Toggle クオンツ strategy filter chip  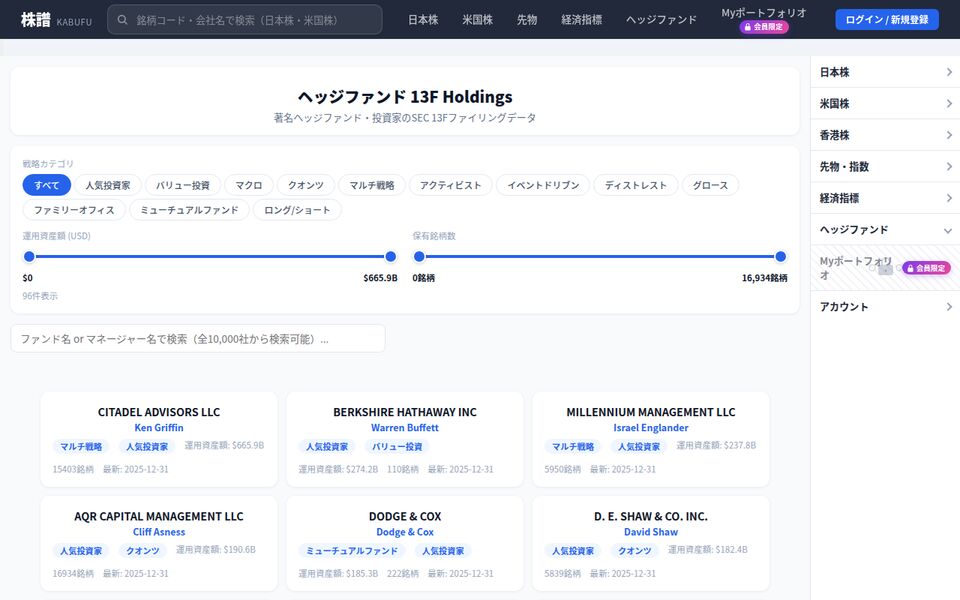point(306,185)
